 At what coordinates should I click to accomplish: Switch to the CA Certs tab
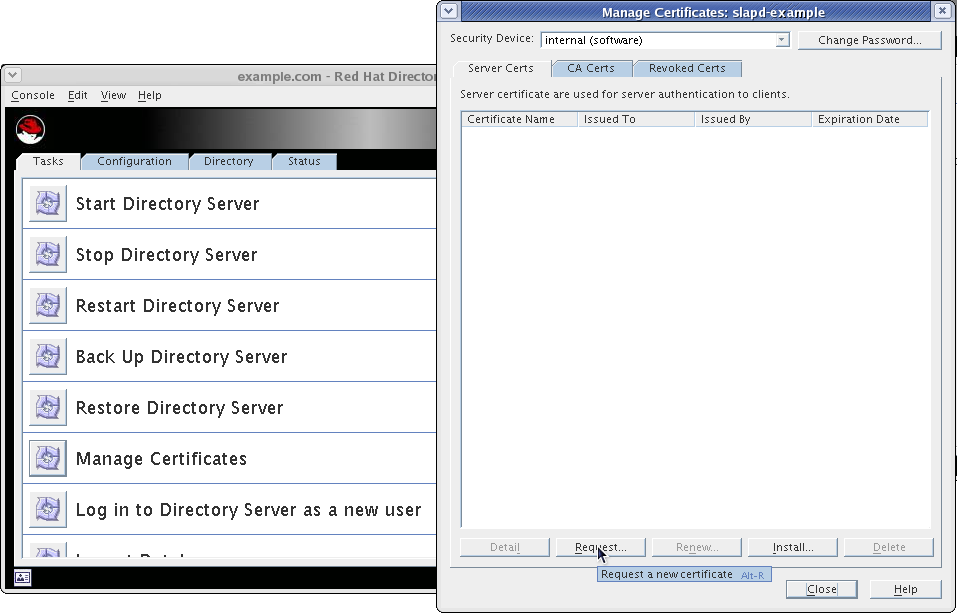[591, 68]
